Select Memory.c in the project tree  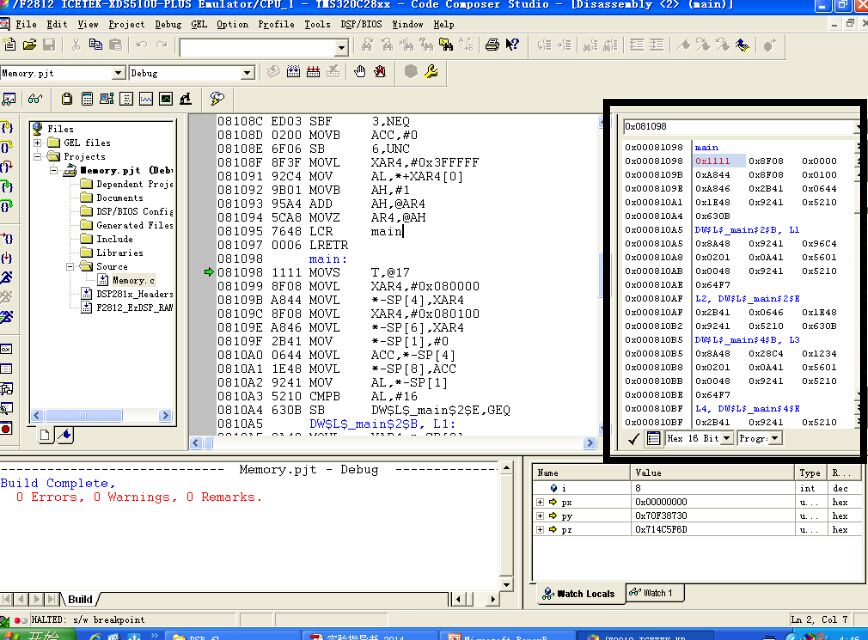(133, 281)
